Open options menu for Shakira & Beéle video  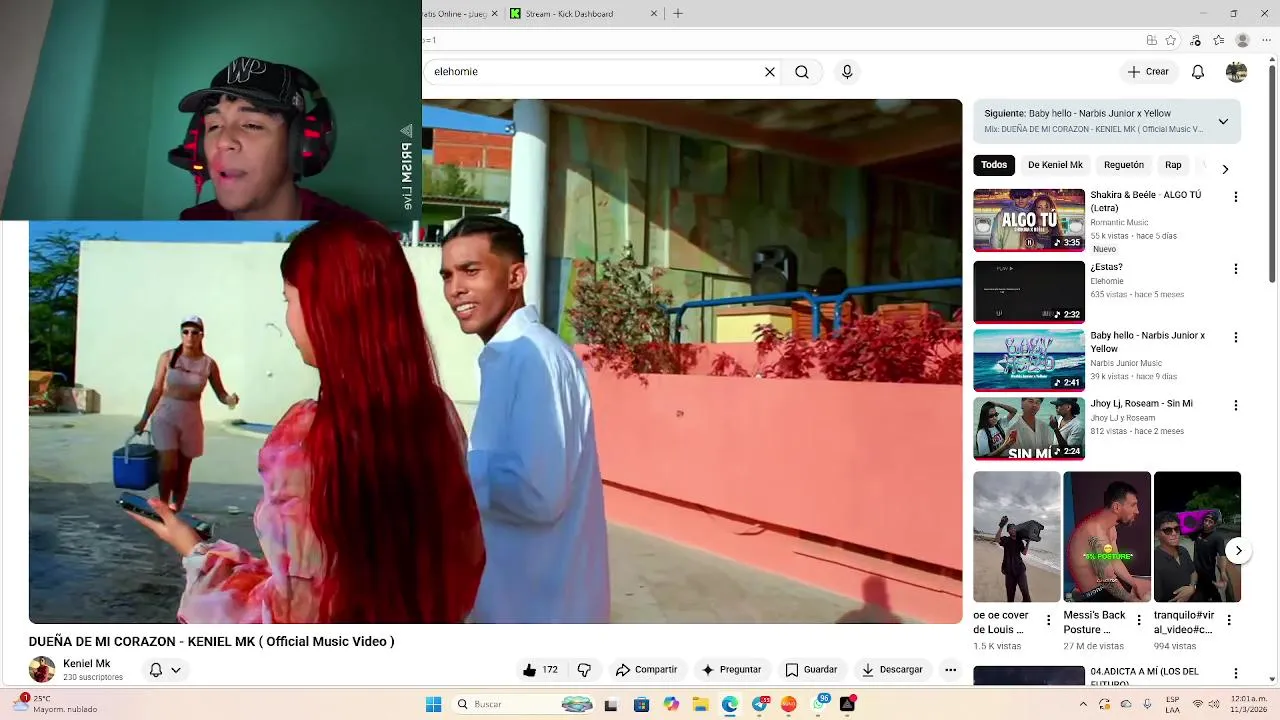click(1235, 197)
